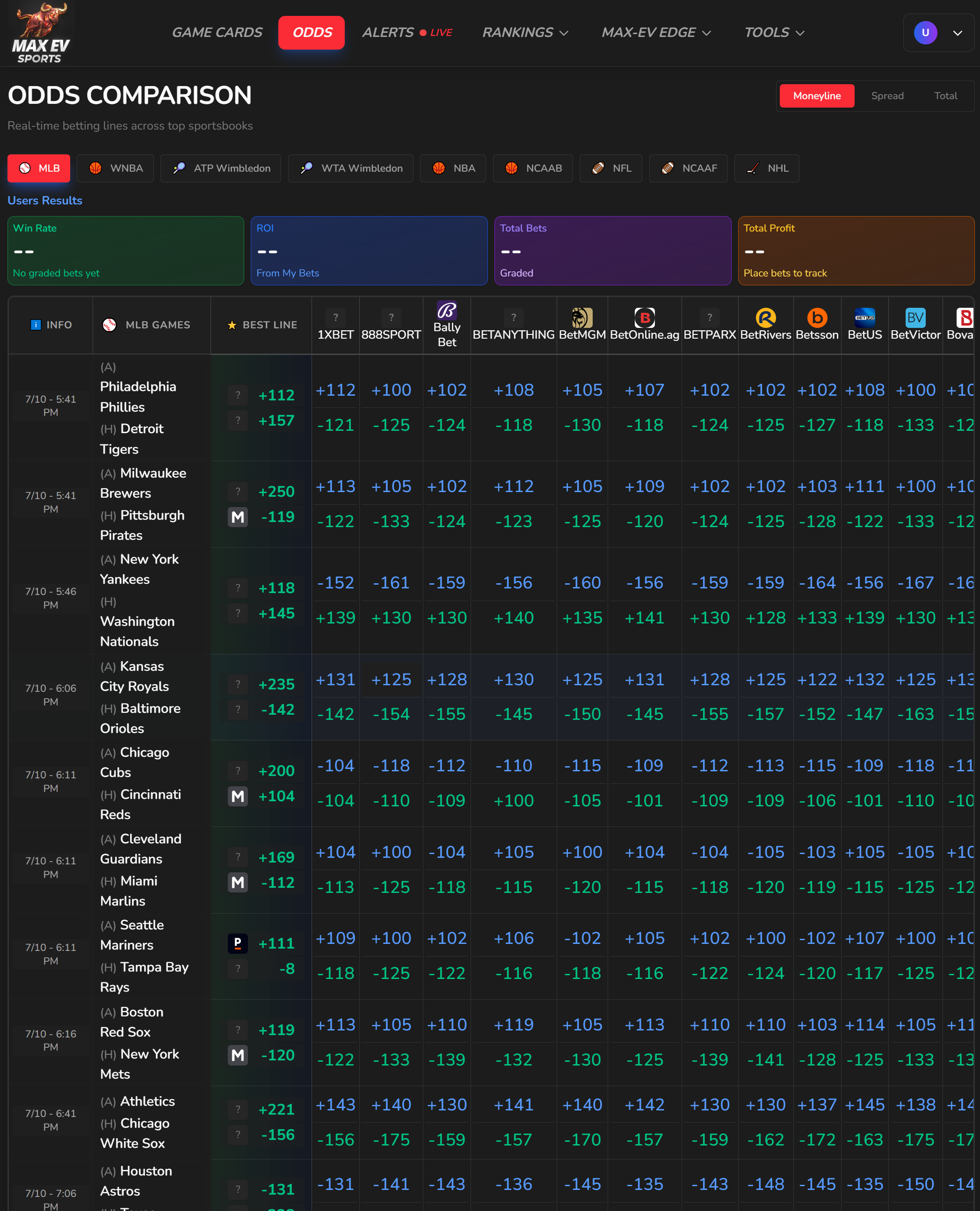Open the Game Cards page

click(217, 33)
